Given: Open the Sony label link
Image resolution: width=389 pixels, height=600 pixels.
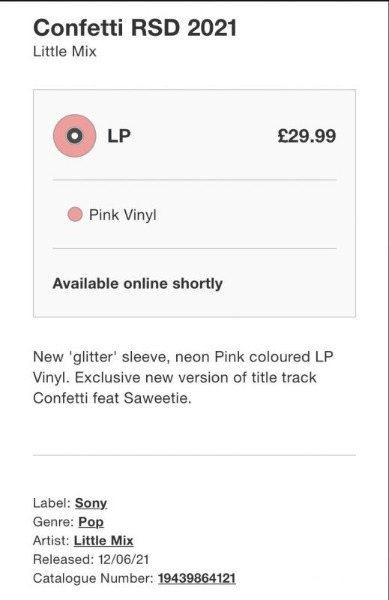Looking at the screenshot, I should (x=91, y=503).
